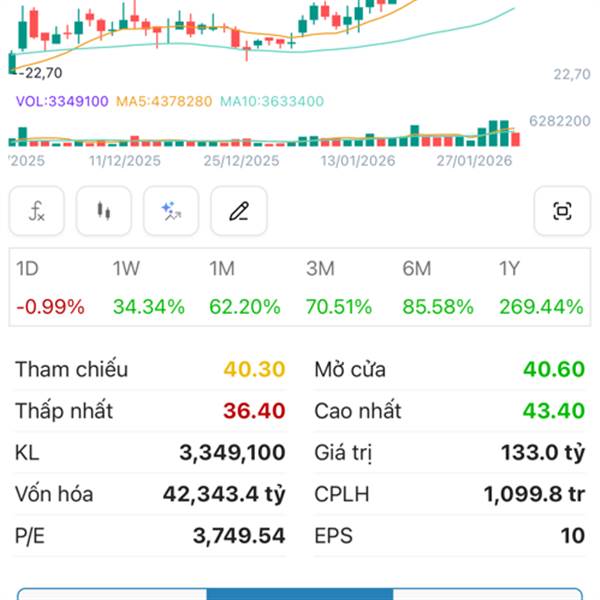The width and height of the screenshot is (600, 600).
Task: Tap the Tham chiếu price 40.30
Action: click(x=254, y=370)
